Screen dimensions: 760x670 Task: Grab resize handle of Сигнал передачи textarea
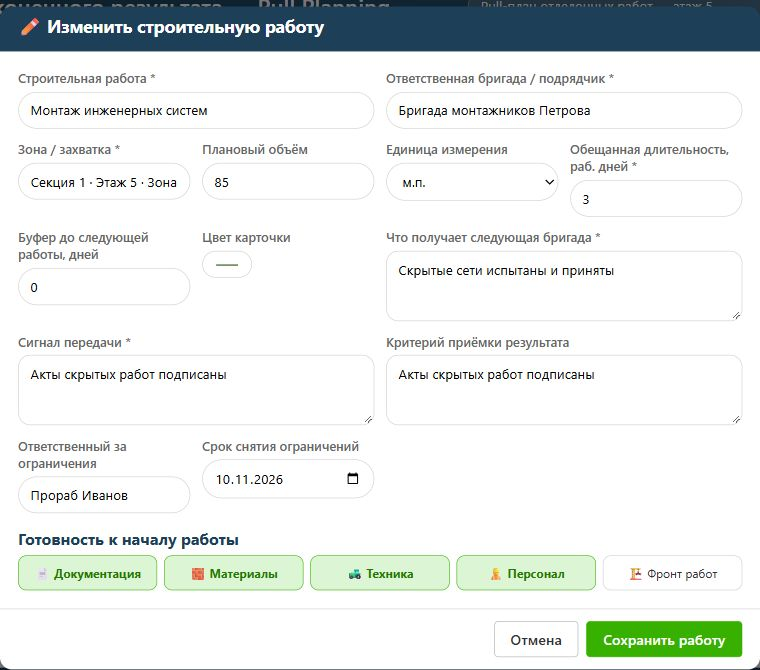(368, 419)
